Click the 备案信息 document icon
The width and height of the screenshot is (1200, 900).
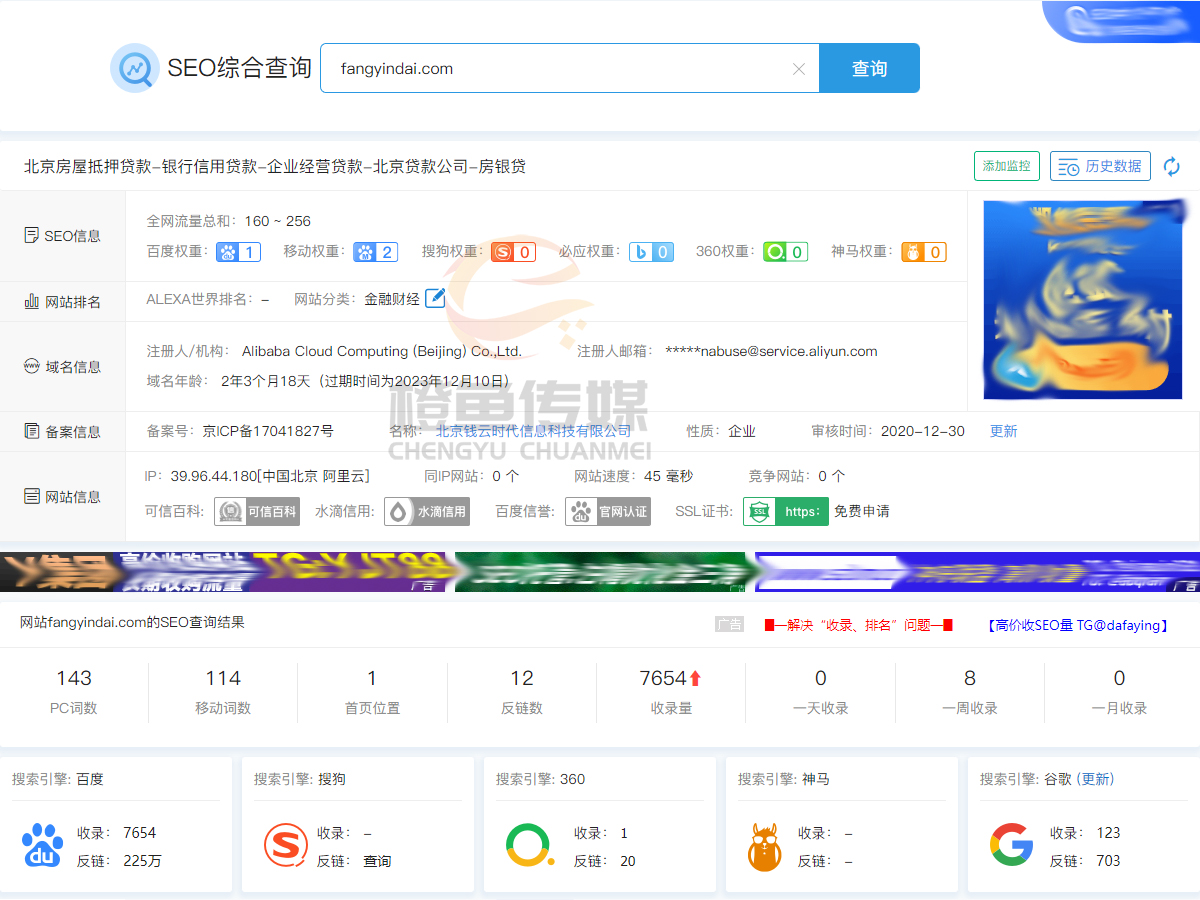click(x=32, y=431)
